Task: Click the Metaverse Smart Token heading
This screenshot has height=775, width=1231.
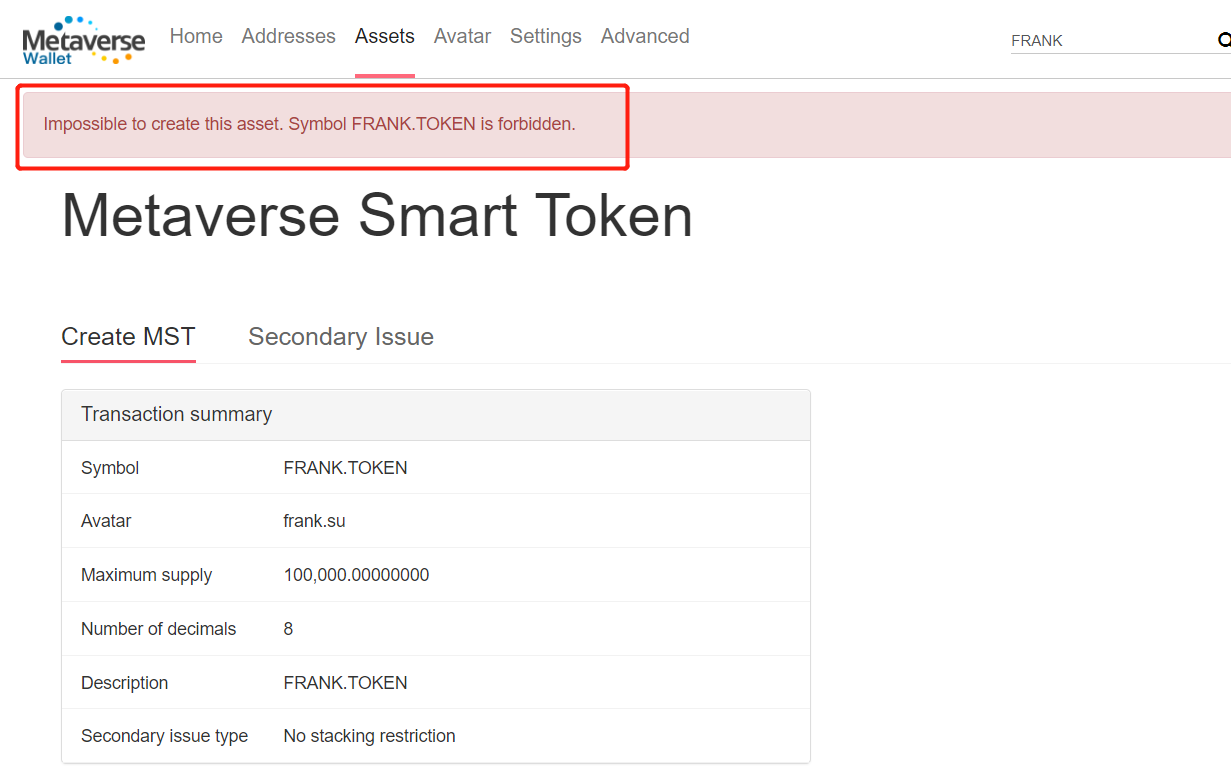Action: pos(377,214)
